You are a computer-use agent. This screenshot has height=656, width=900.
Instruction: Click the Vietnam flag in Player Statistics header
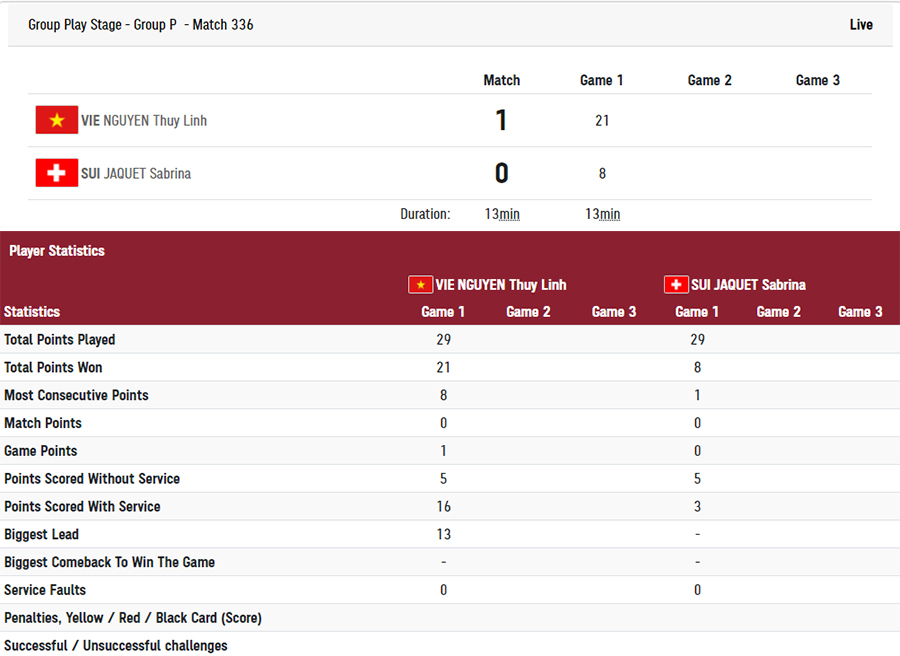[420, 285]
